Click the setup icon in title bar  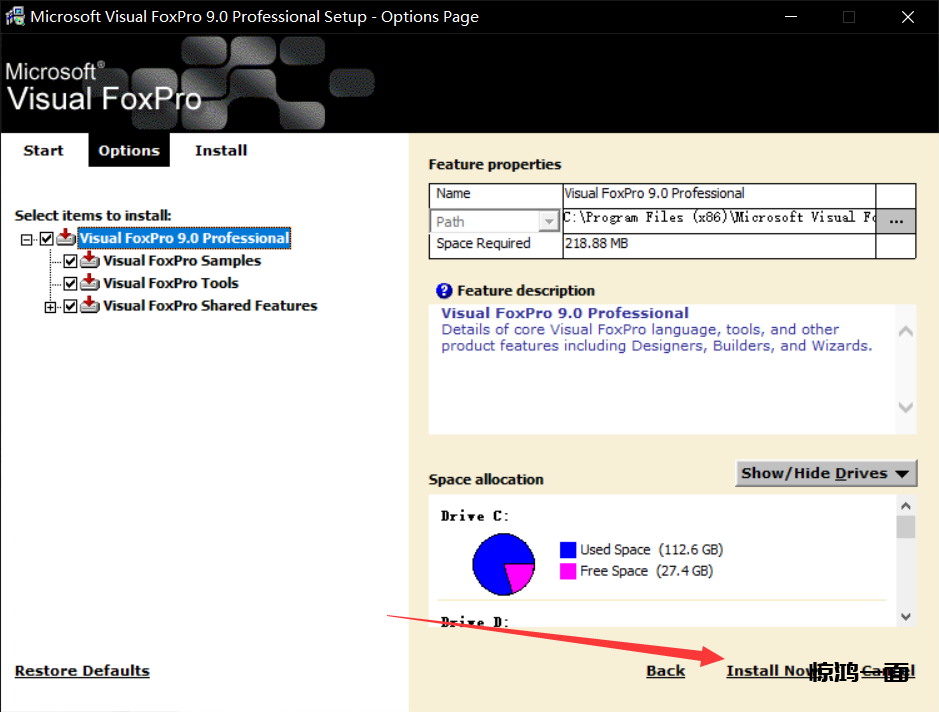point(15,17)
